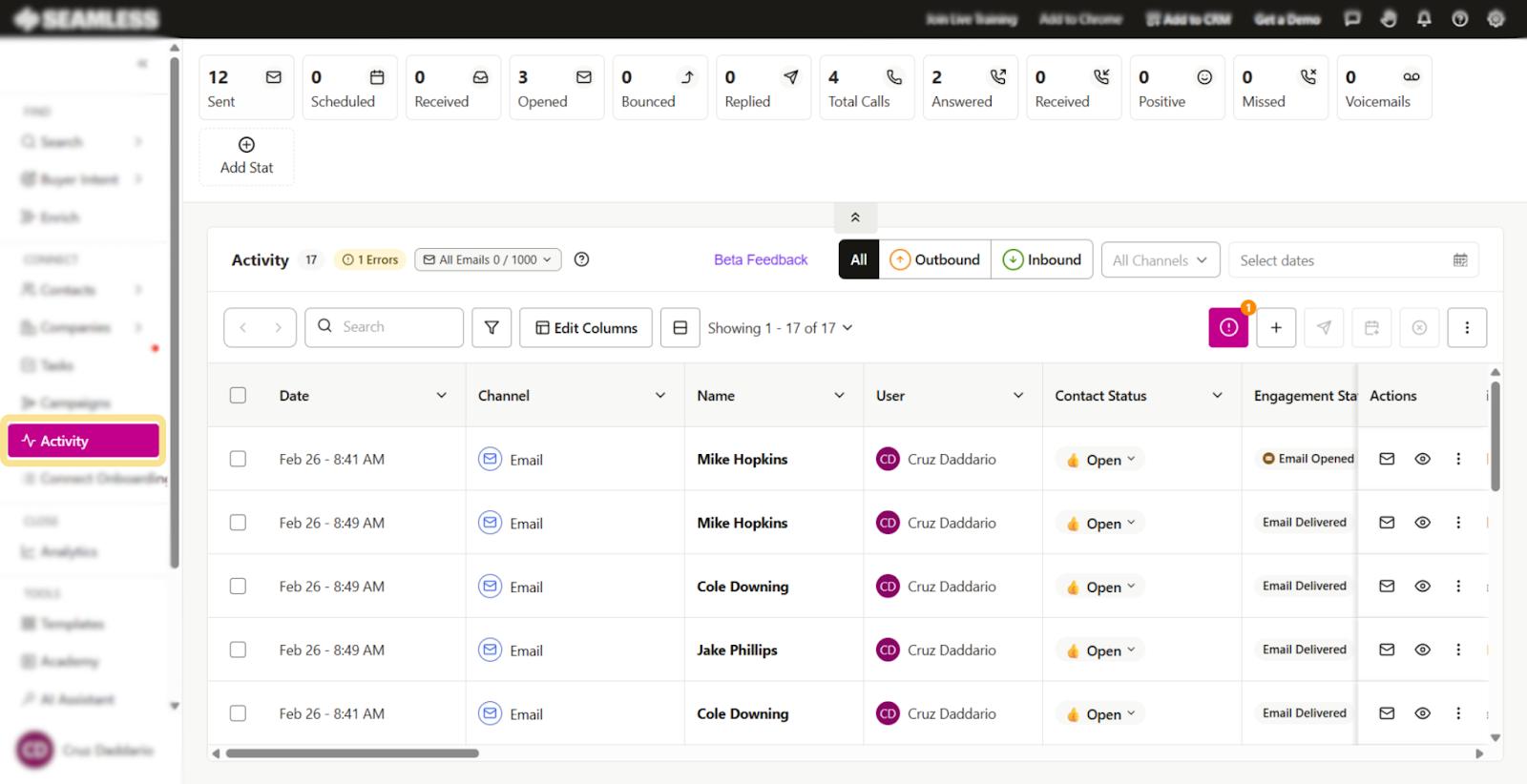Open the All Emails 0 / 1000 dropdown
Viewport: 1527px width, 784px height.
(488, 259)
